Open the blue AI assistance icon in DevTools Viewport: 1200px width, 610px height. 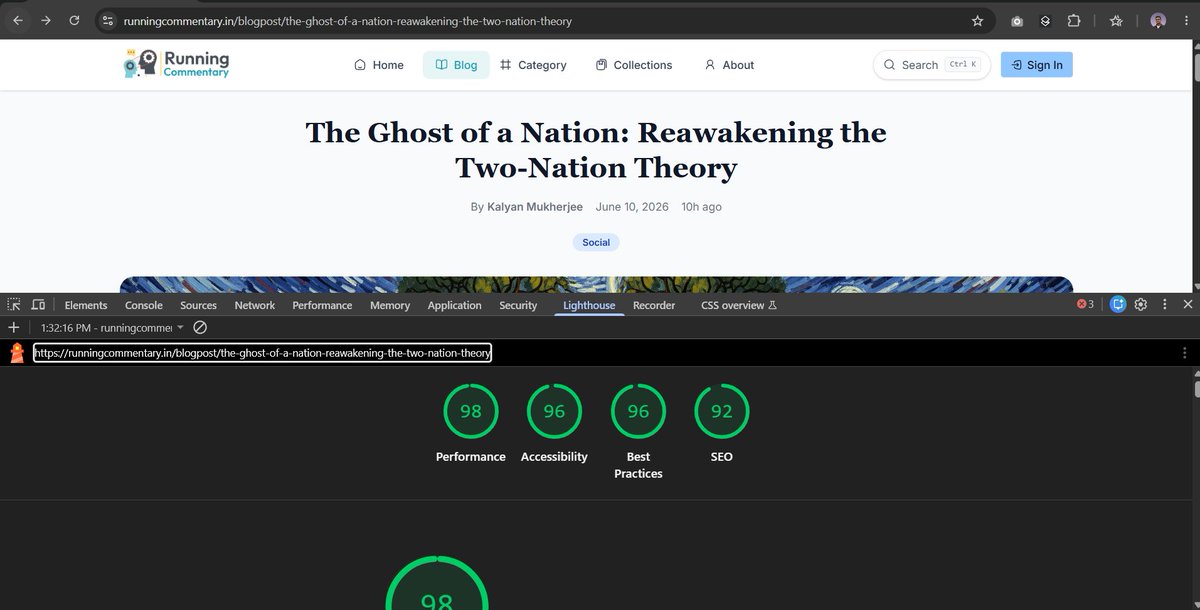1118,304
